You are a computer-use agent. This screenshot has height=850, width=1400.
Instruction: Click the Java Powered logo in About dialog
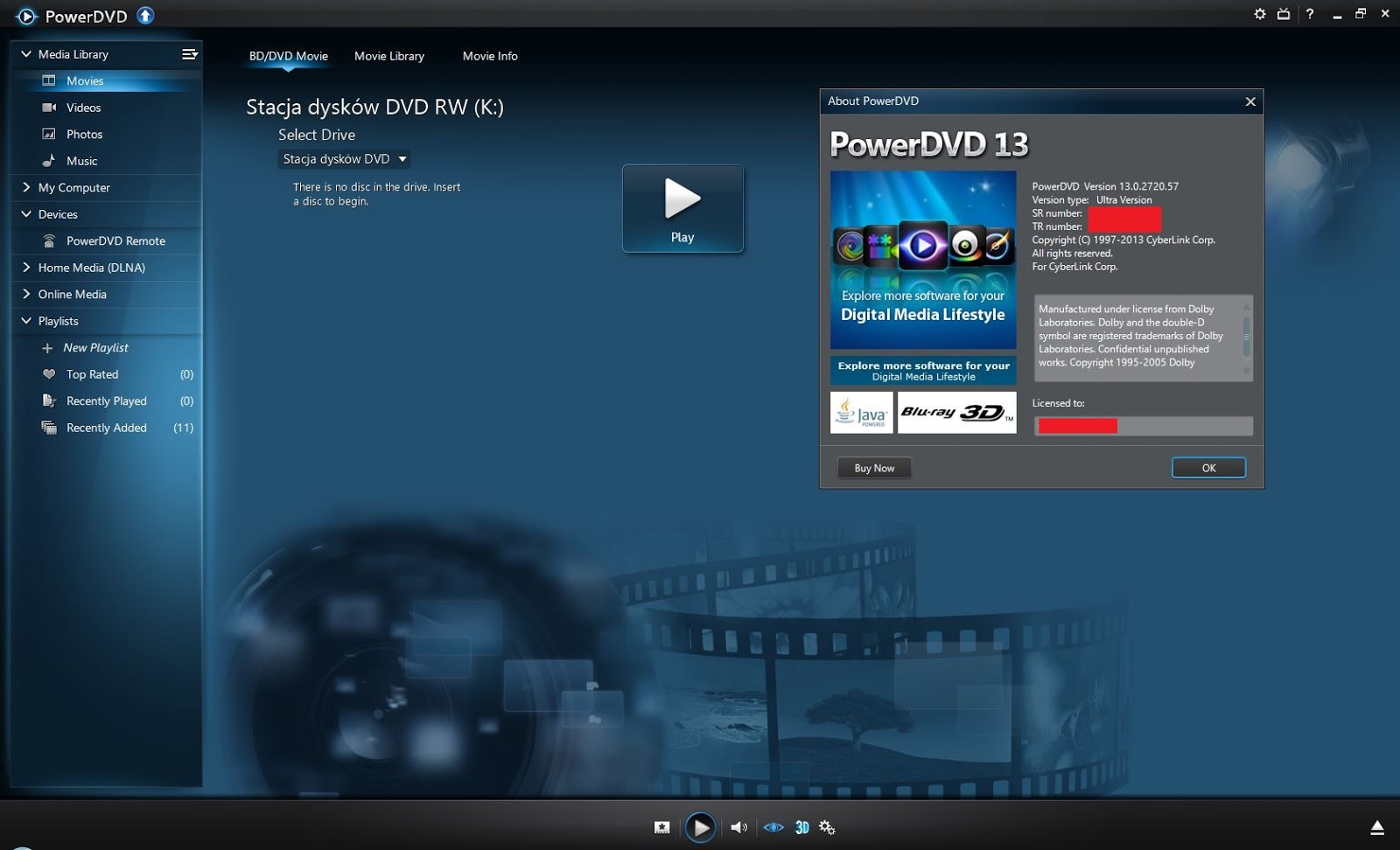click(862, 412)
